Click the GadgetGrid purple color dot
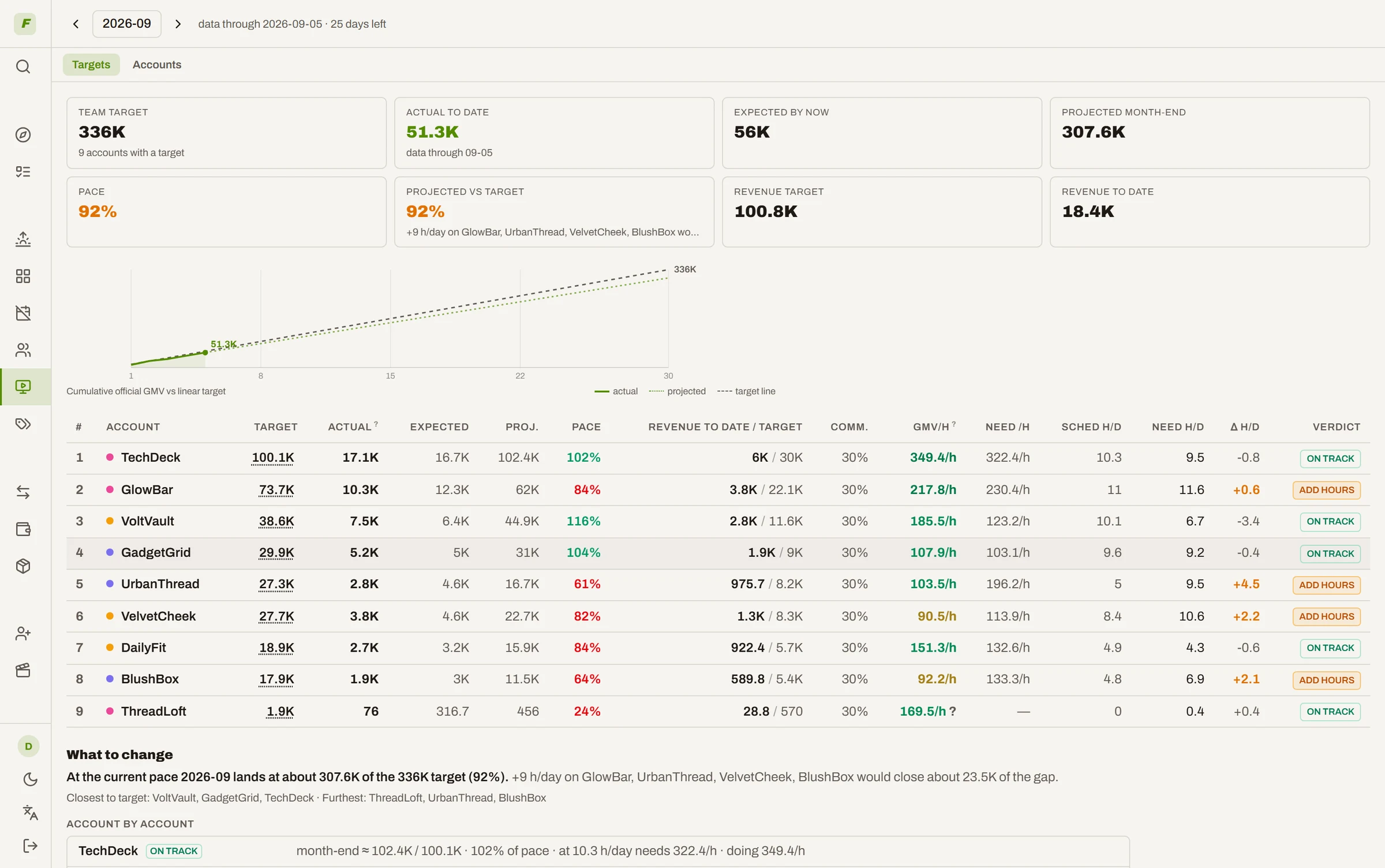 [110, 552]
